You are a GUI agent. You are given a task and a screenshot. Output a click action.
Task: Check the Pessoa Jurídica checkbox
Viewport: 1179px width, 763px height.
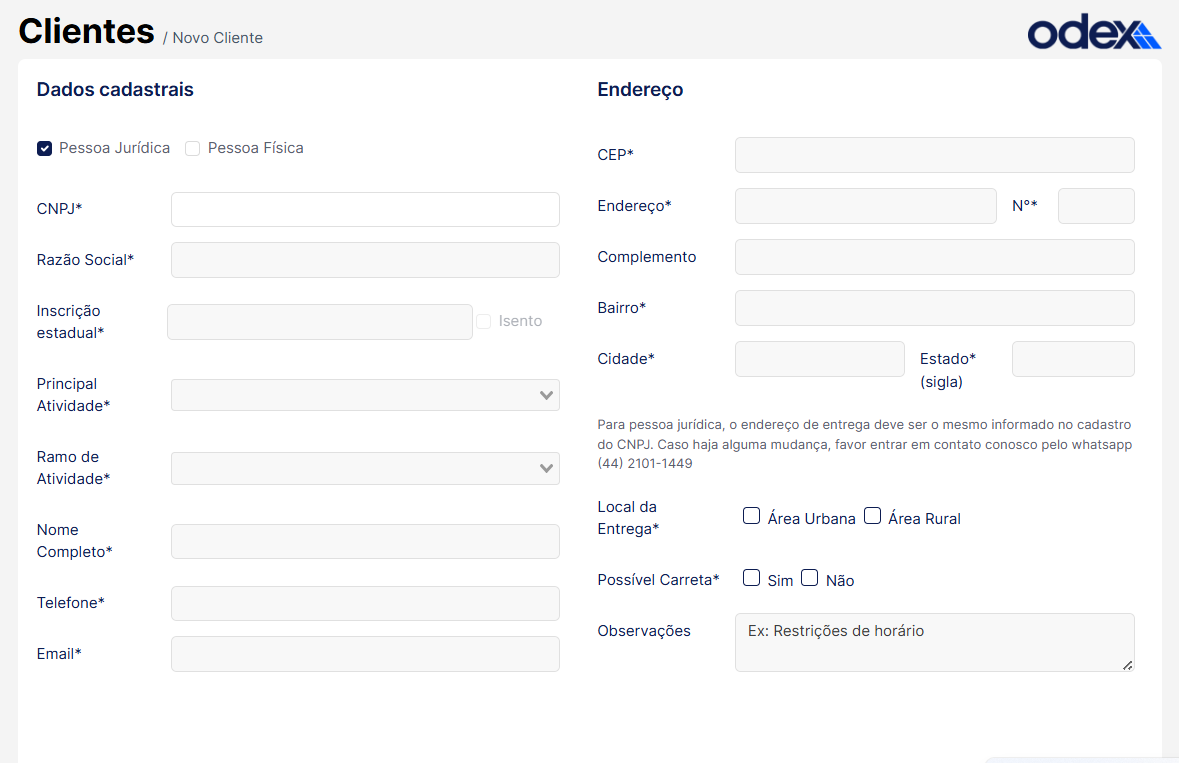(x=44, y=148)
